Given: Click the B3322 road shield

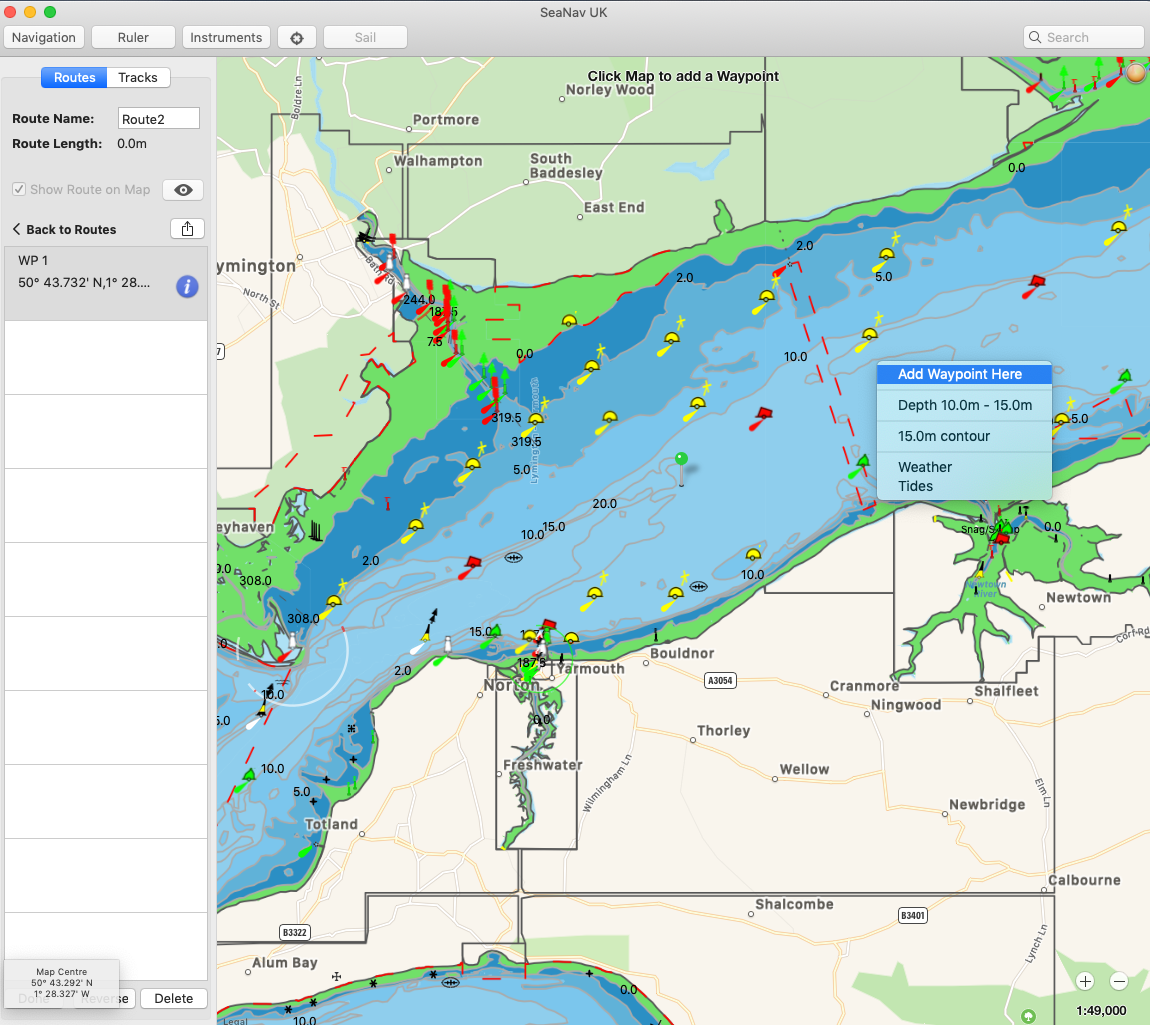Looking at the screenshot, I should point(295,933).
